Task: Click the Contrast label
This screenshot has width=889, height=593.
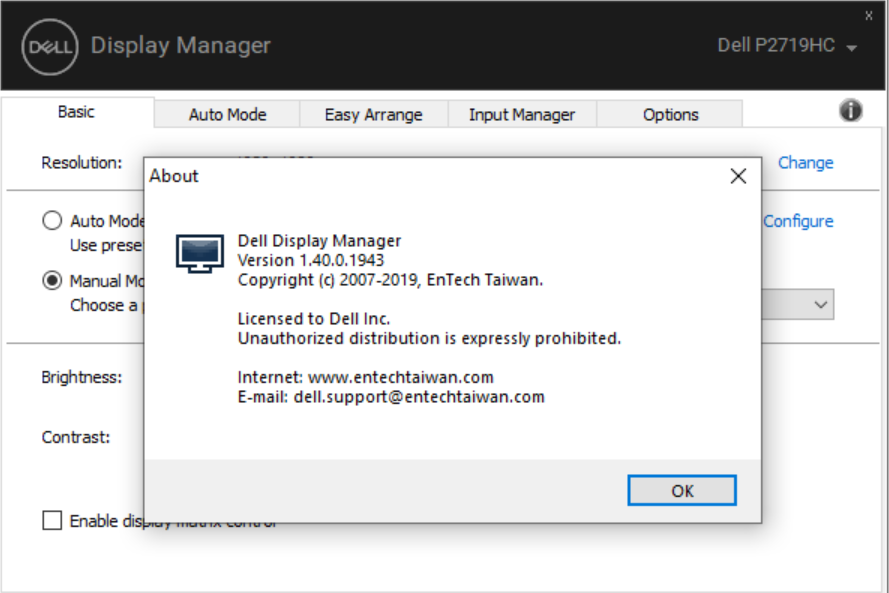Action: point(75,438)
